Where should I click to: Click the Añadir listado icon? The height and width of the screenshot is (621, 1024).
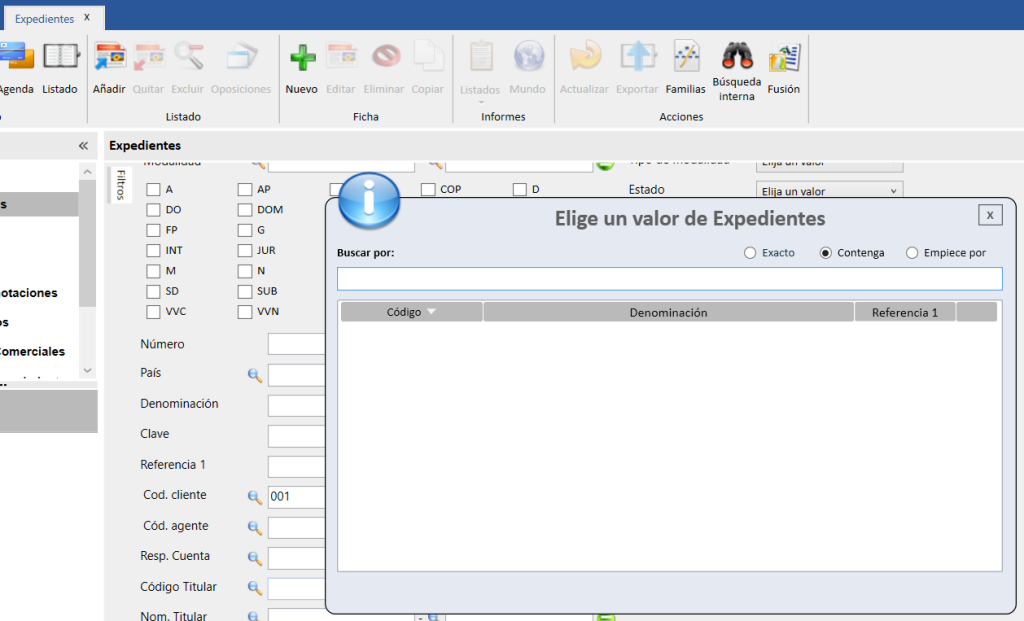coord(109,59)
